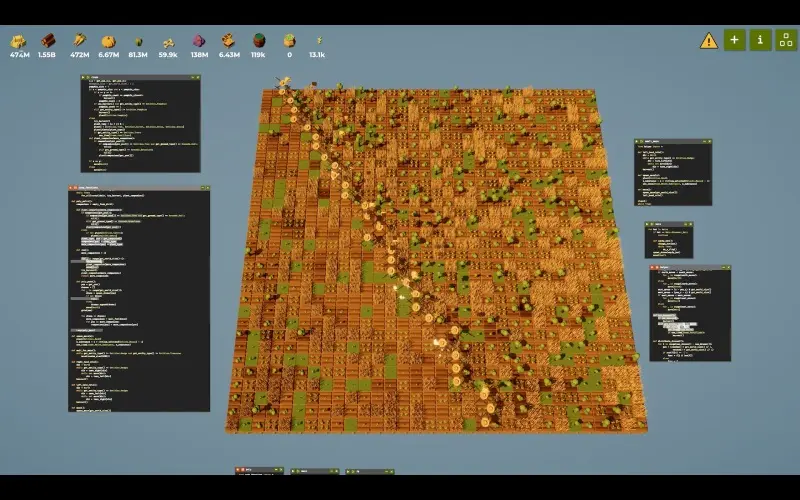Viewport: 800px width, 500px height.
Task: Click the resource icon showing 119k
Action: (x=258, y=41)
